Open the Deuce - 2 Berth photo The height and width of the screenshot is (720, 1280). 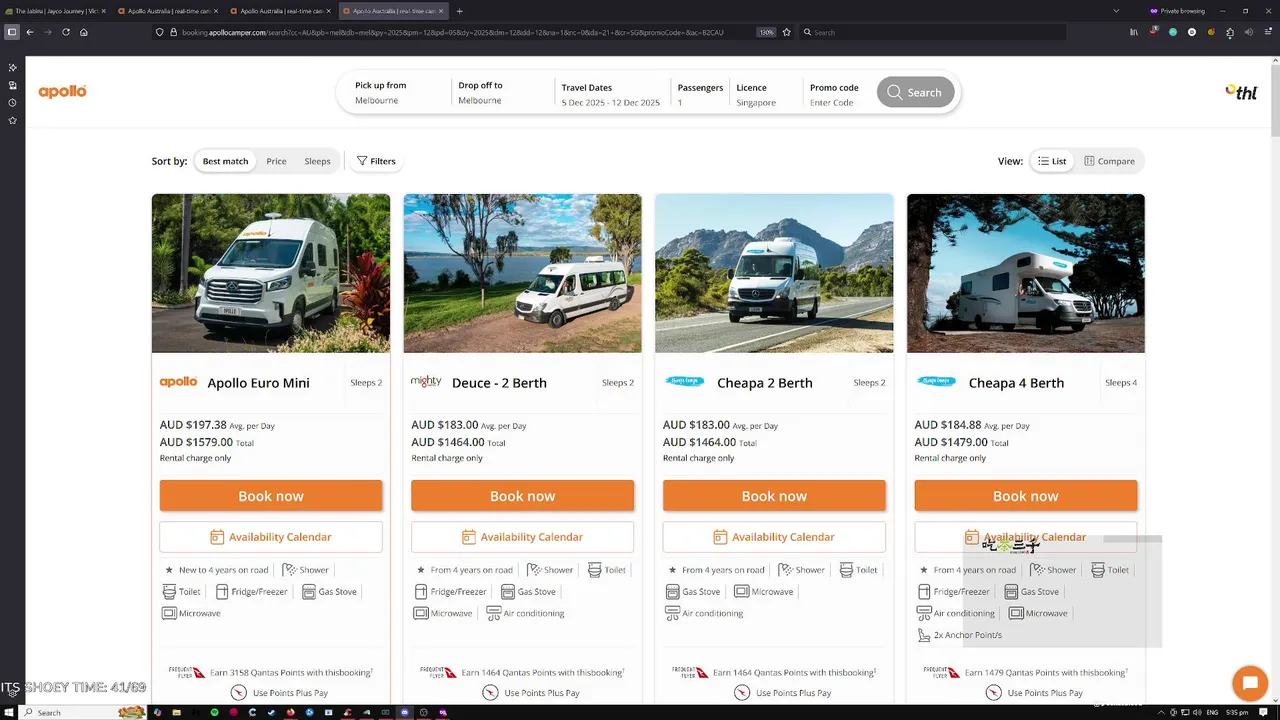coord(522,273)
